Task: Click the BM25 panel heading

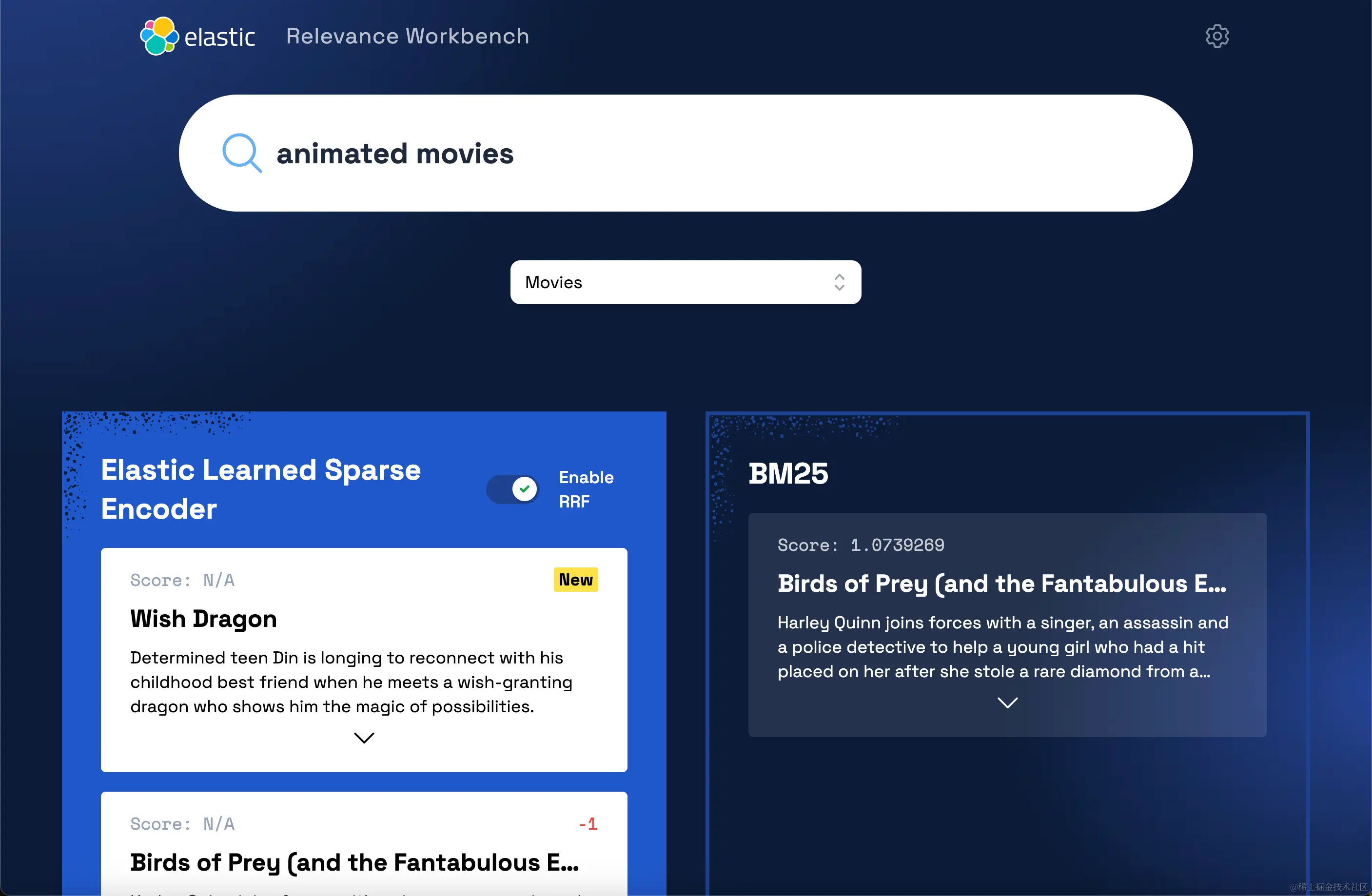Action: [788, 474]
